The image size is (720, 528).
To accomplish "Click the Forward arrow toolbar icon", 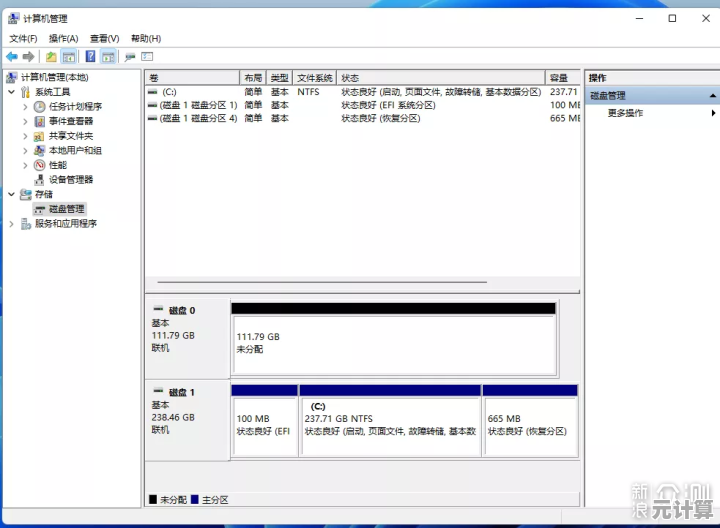I will 29,57.
